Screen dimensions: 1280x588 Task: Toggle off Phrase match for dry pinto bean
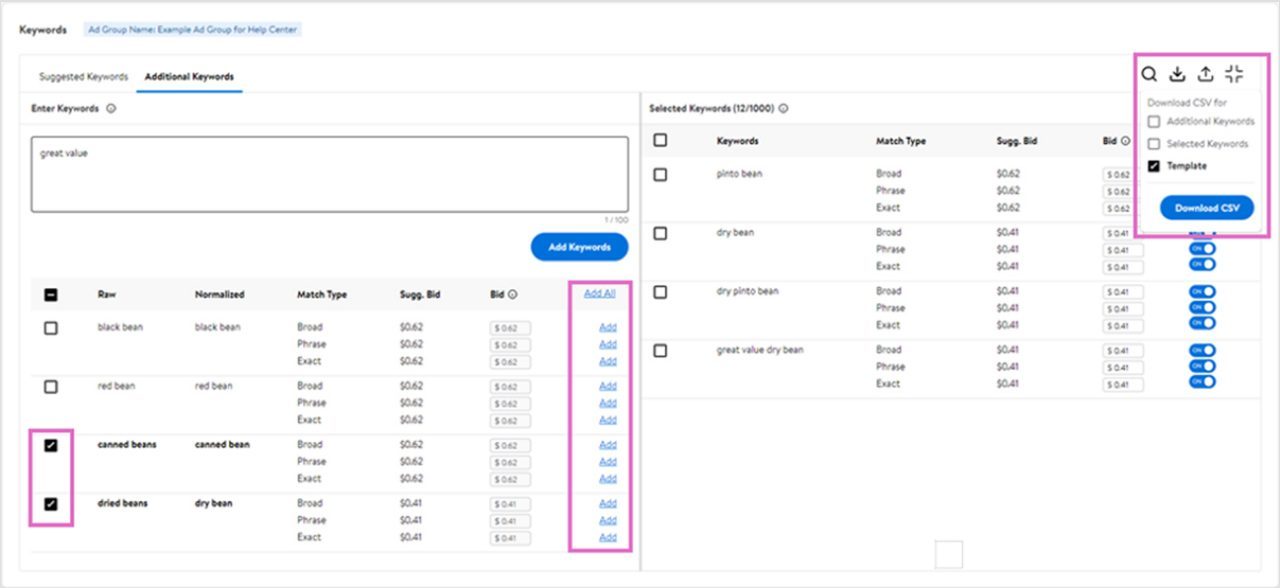click(x=1200, y=308)
